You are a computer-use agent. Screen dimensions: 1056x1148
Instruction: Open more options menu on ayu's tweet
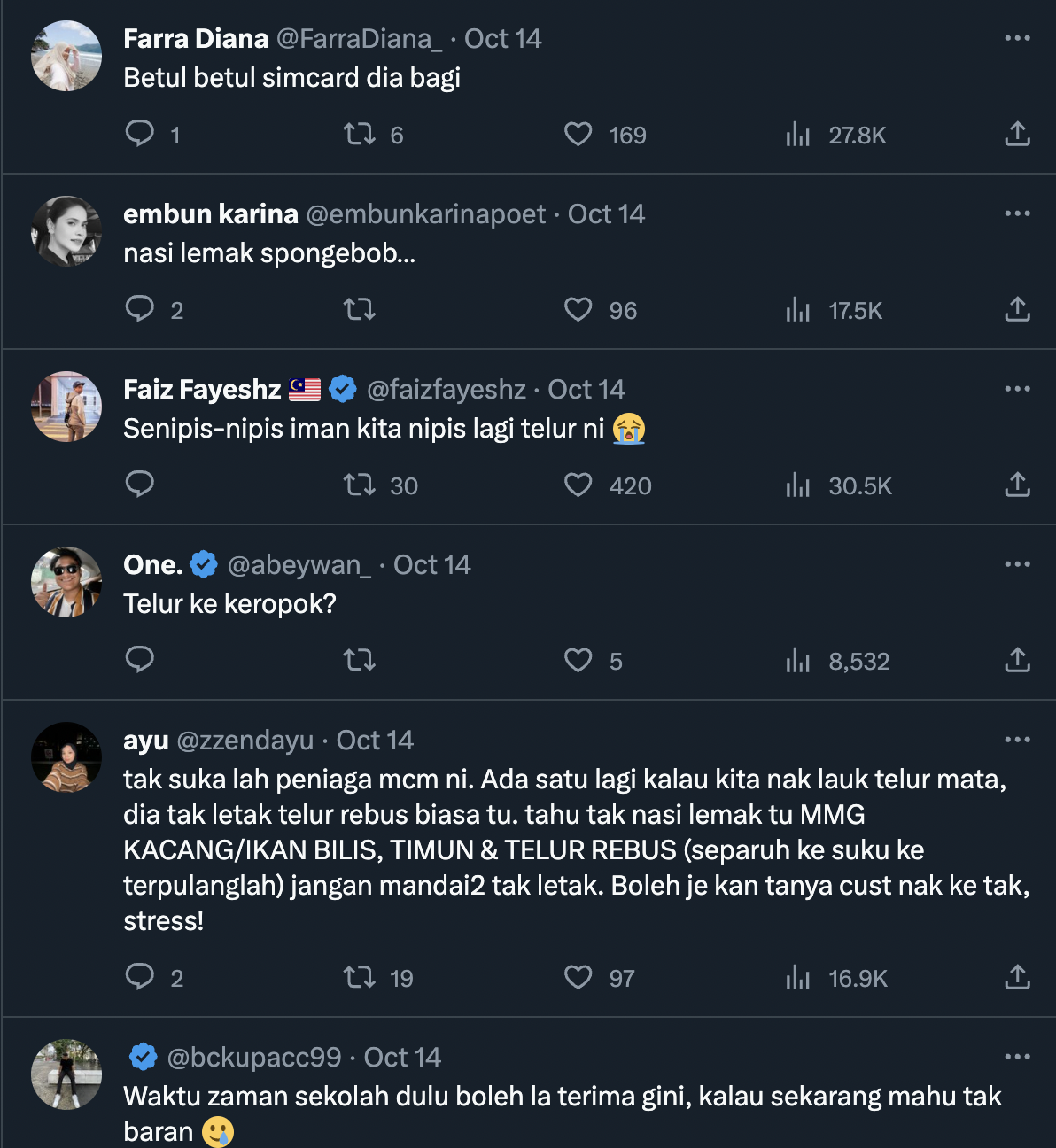coord(1017,740)
